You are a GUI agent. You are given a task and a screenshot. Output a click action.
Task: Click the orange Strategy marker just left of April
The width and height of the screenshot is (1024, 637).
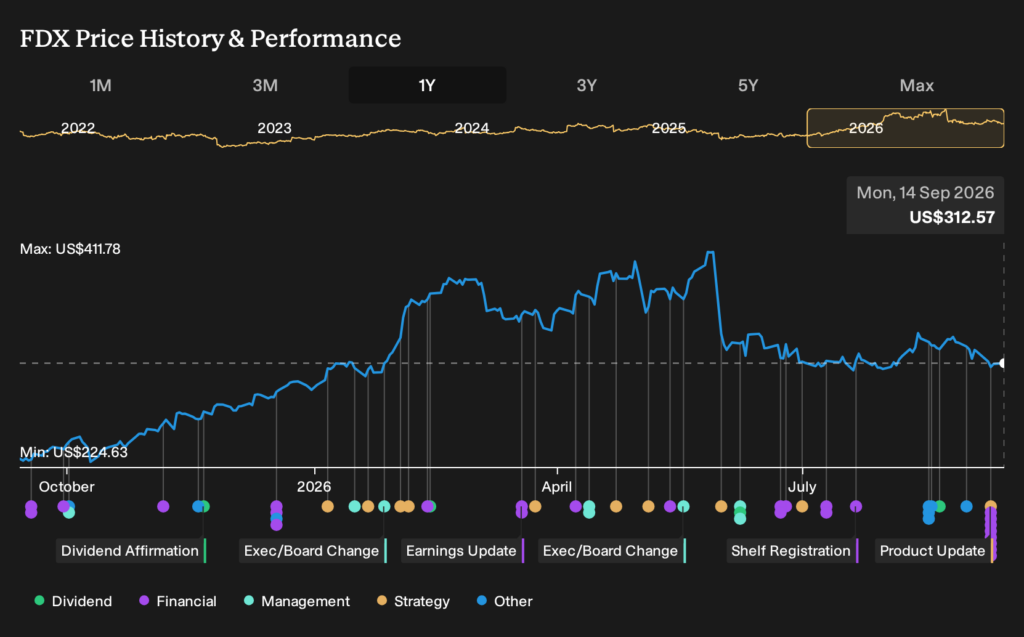535,506
